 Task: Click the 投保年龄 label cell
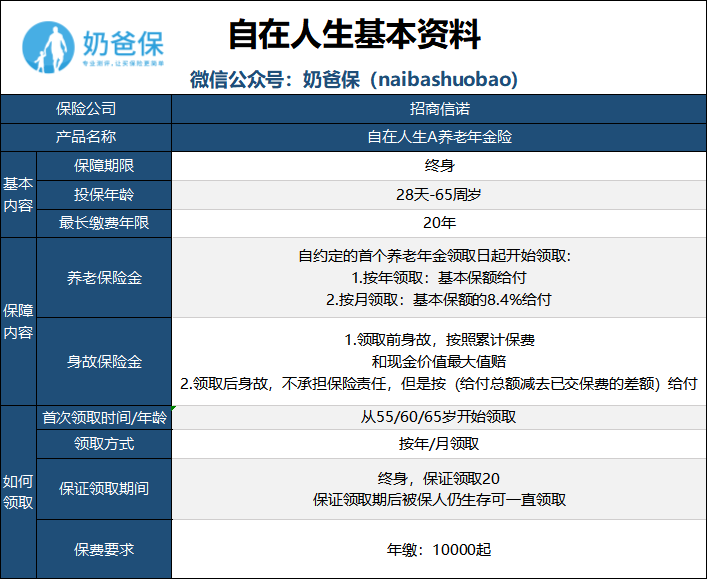point(104,195)
